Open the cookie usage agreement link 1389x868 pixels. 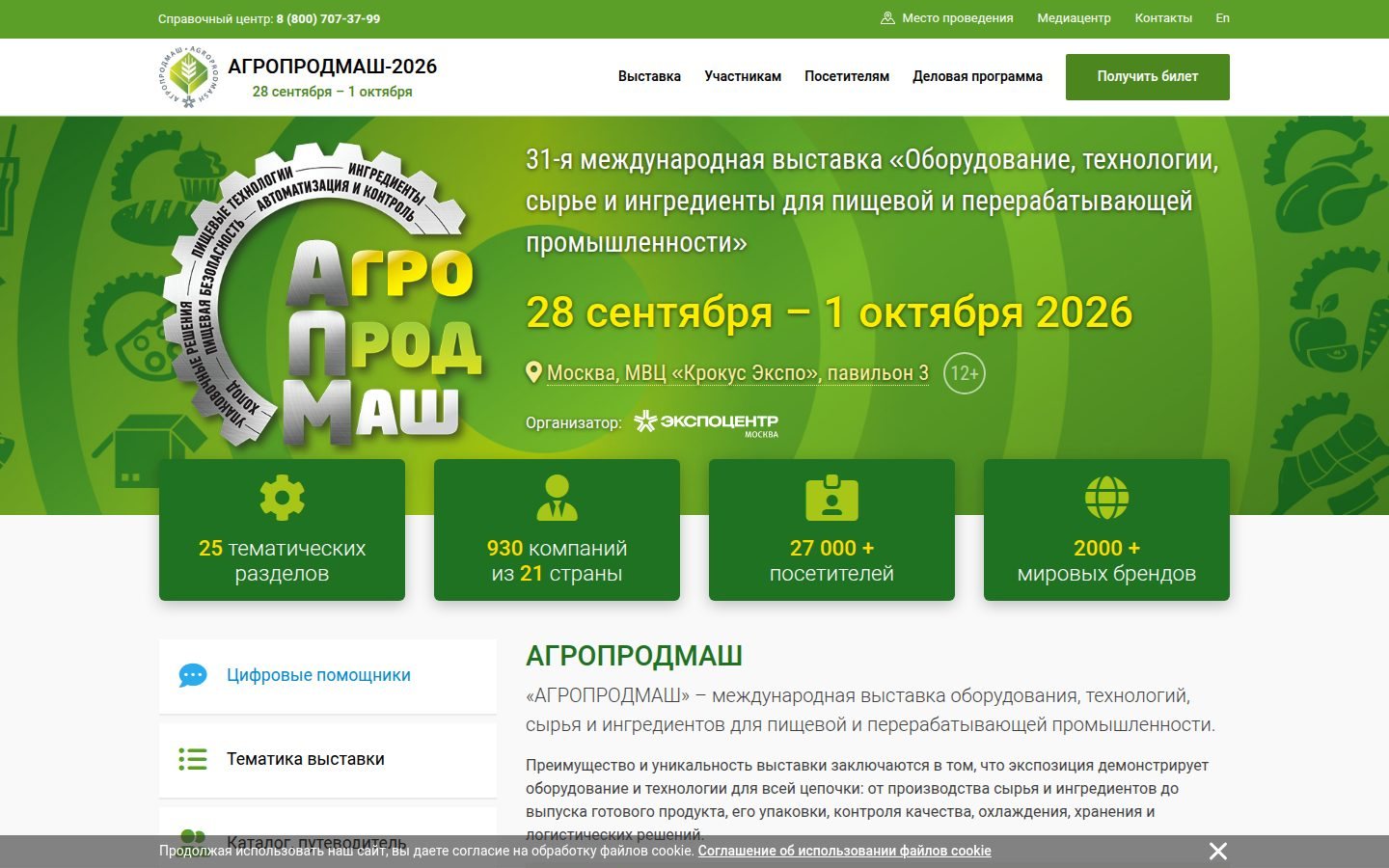tap(844, 851)
